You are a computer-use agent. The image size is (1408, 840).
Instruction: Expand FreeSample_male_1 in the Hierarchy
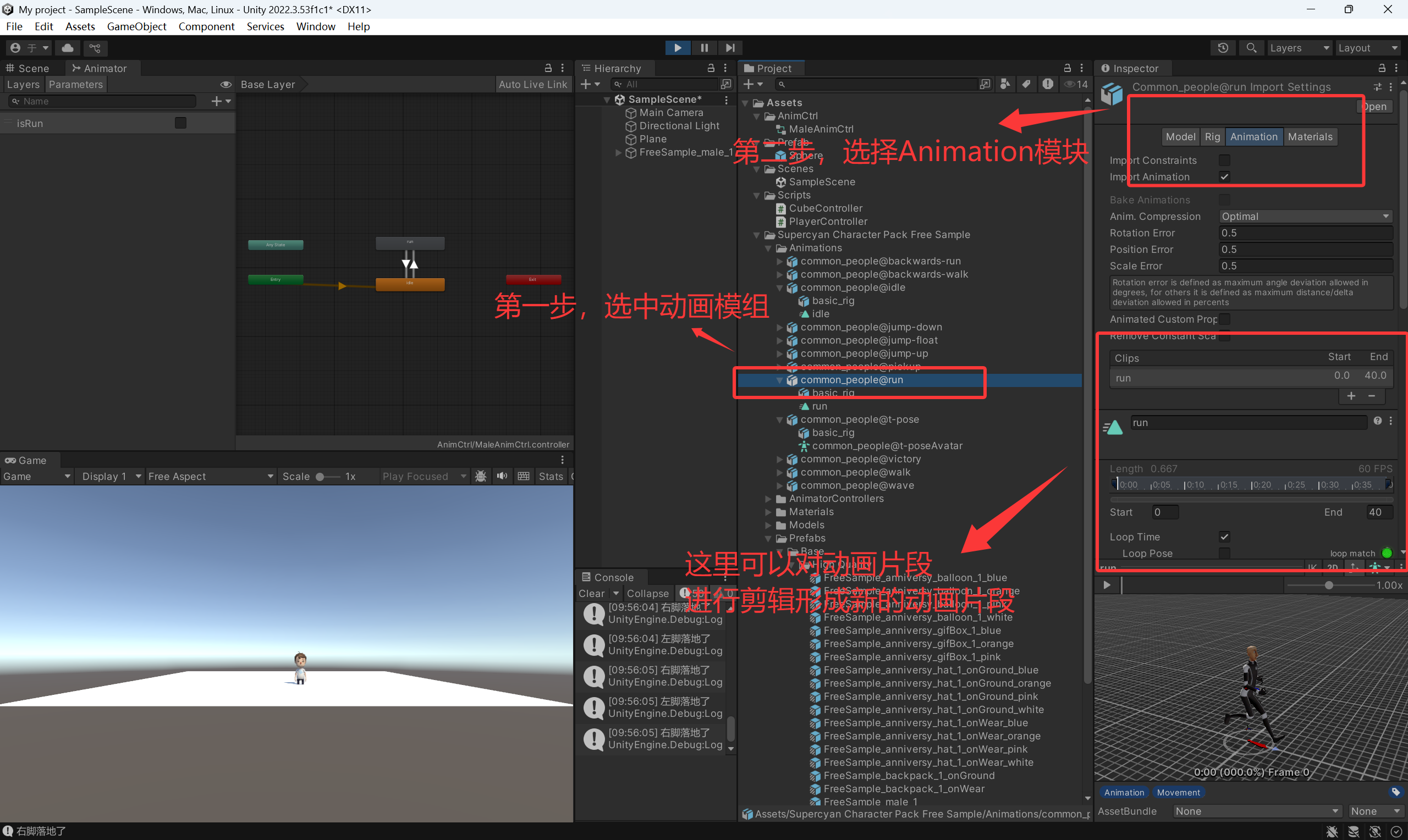click(x=618, y=152)
